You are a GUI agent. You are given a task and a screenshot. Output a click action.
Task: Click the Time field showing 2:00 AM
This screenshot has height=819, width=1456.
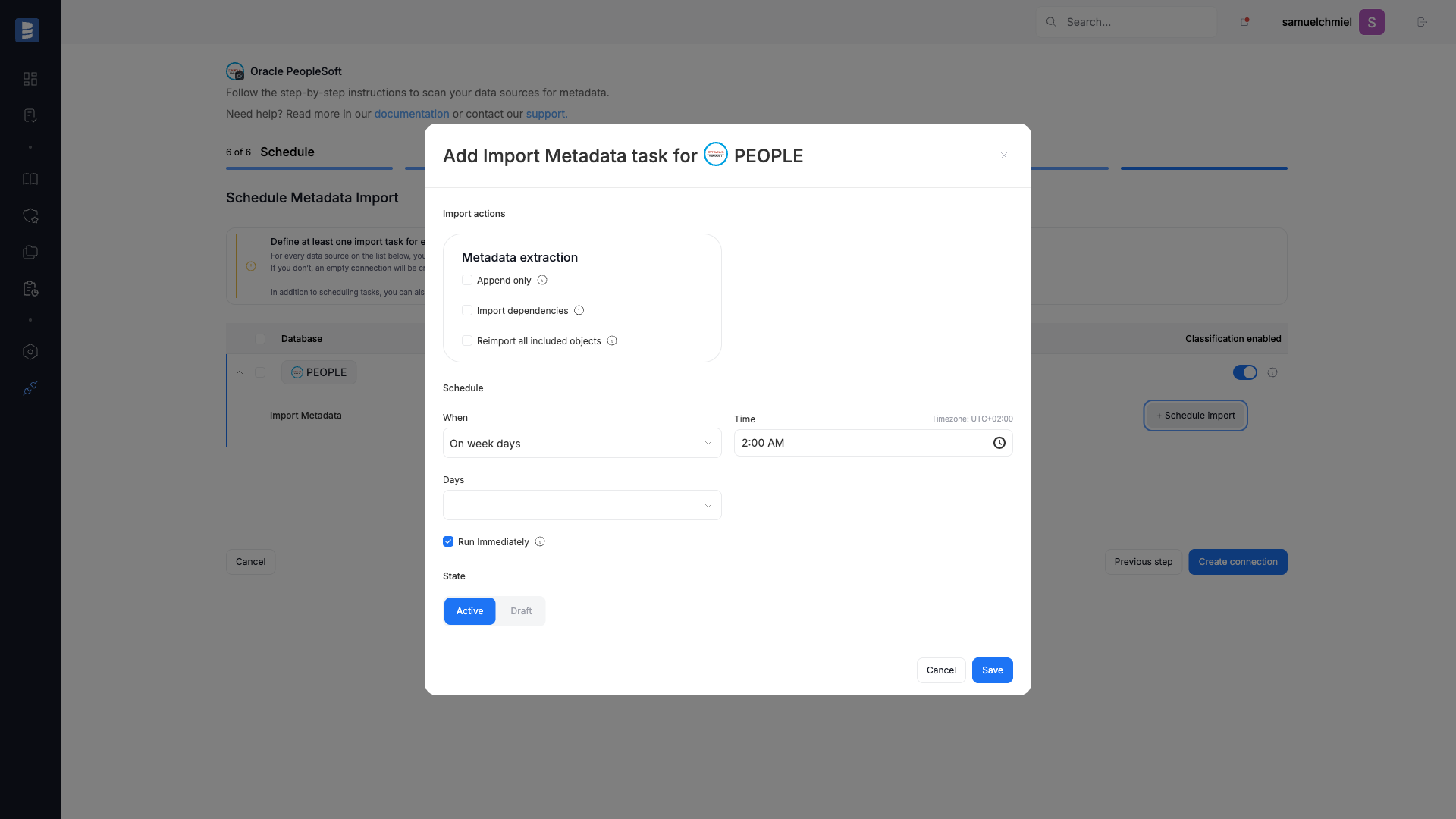point(873,443)
